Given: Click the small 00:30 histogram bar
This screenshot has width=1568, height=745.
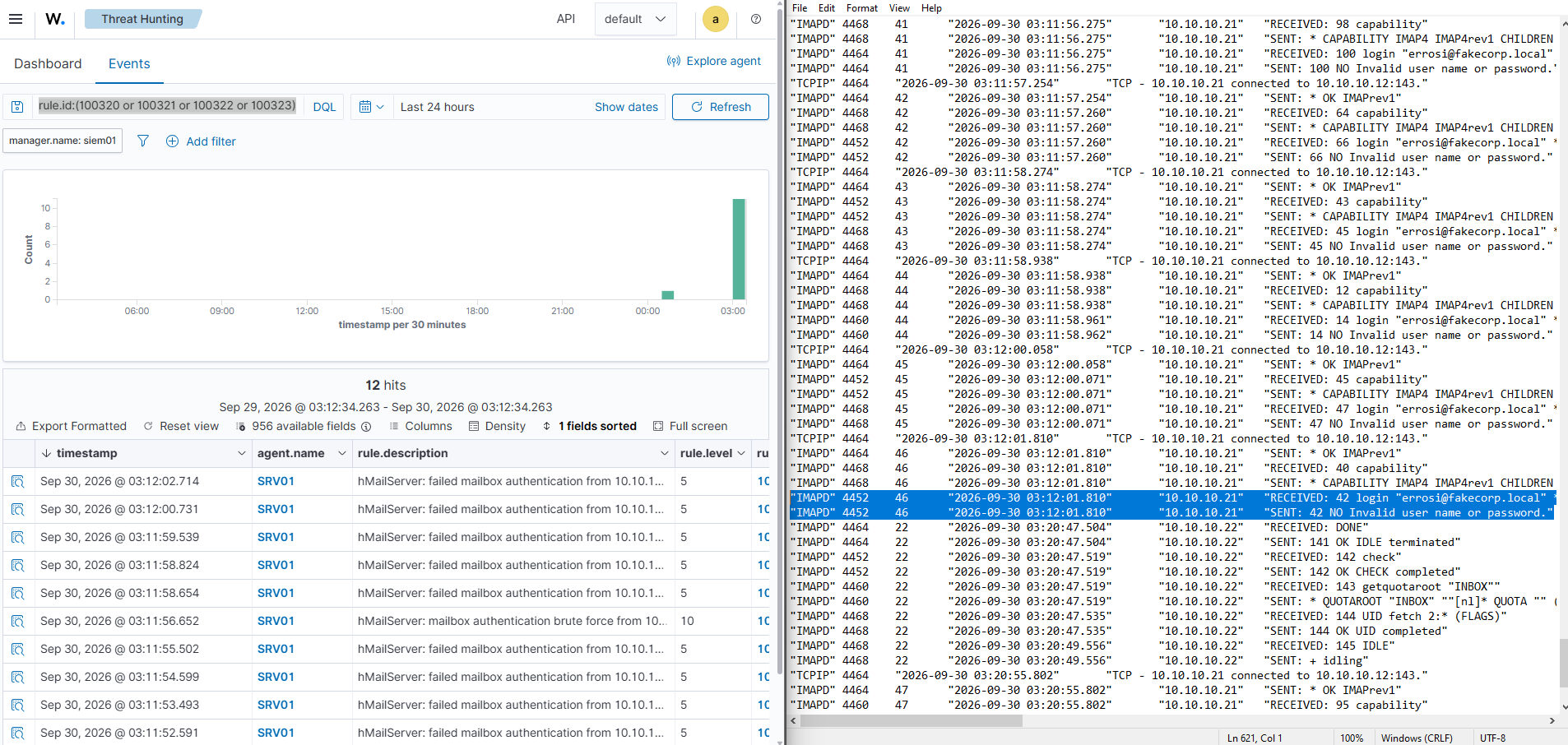Looking at the screenshot, I should [668, 295].
